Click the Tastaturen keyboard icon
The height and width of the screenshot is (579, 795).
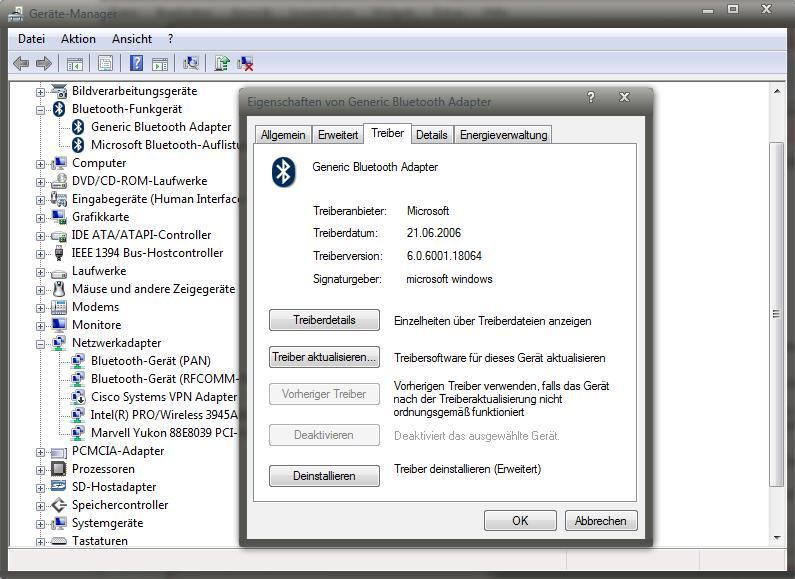59,541
